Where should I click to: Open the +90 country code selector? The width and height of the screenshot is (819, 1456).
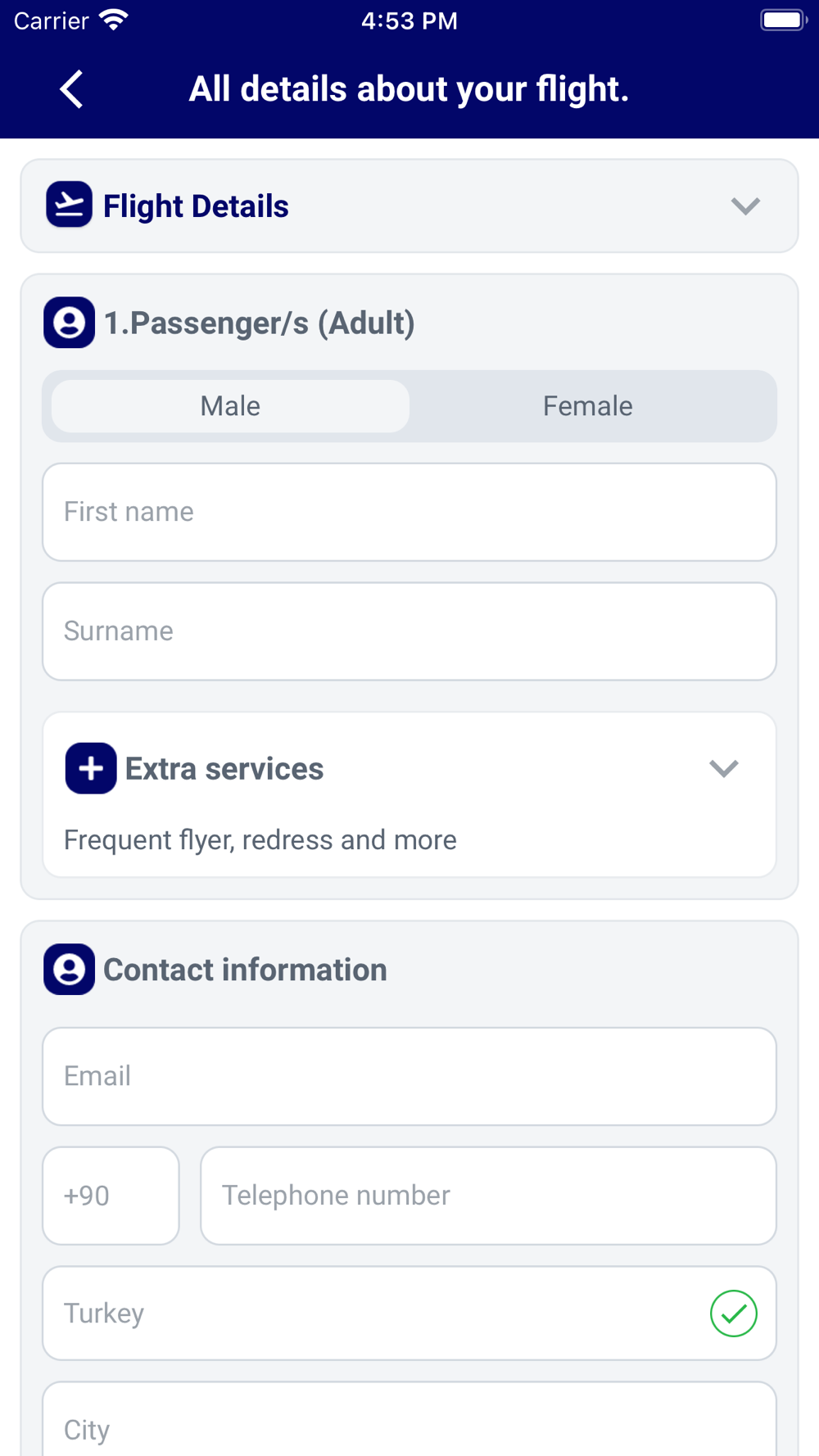111,1196
